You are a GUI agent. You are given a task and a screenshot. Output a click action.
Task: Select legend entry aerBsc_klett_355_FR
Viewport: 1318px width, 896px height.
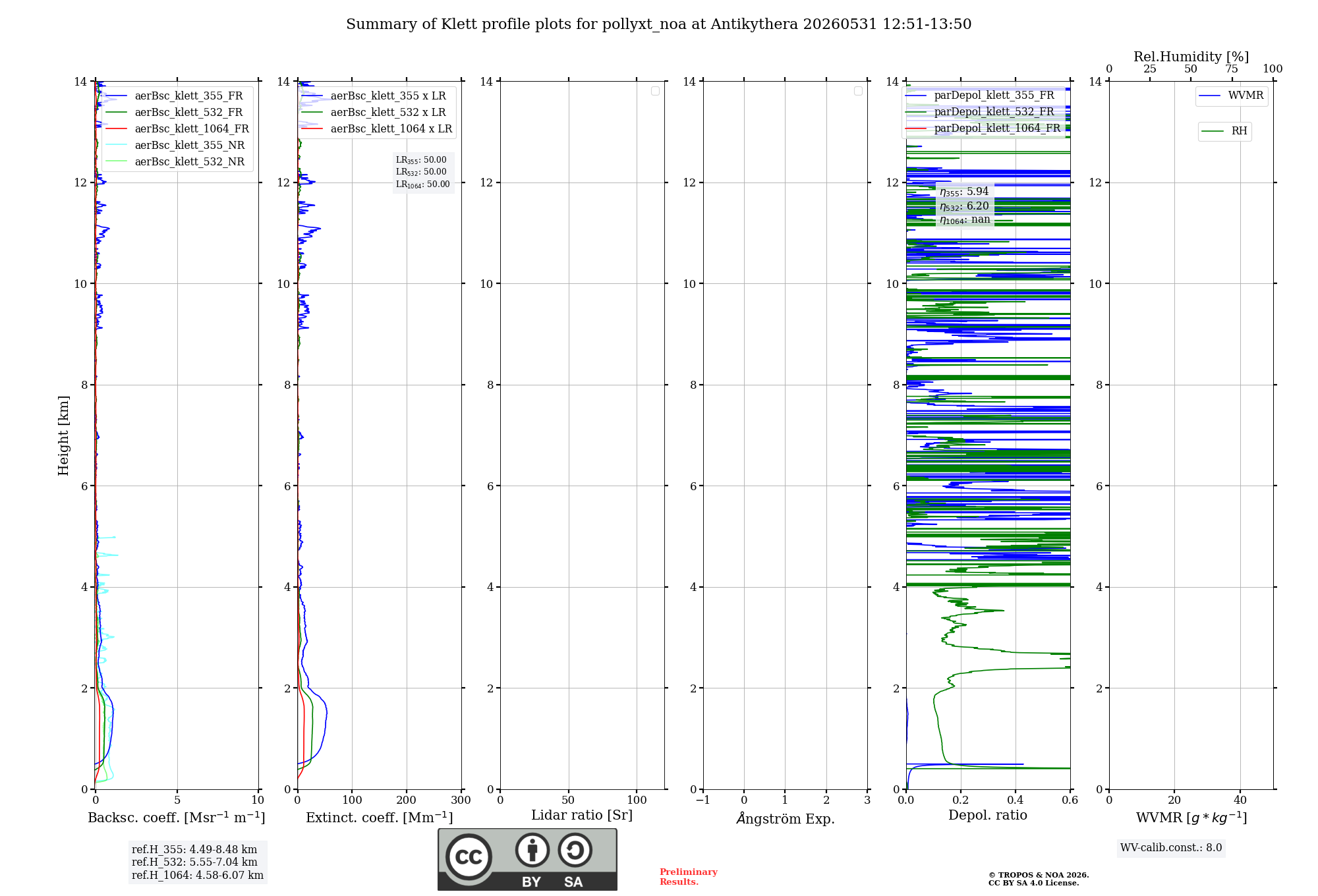point(177,96)
